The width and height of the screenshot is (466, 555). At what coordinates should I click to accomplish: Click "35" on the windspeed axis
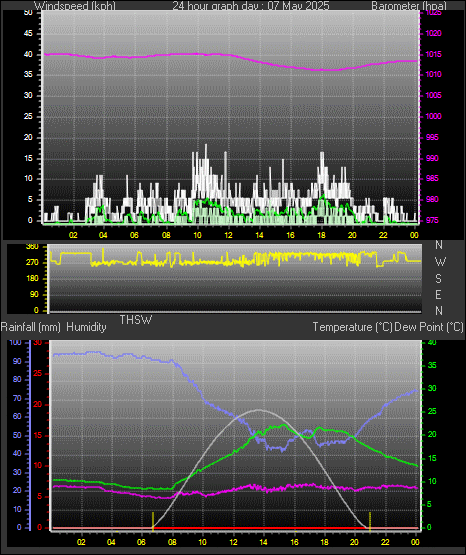[28, 75]
